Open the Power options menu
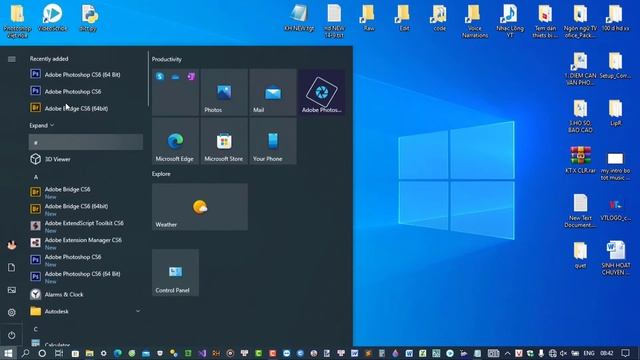 click(x=11, y=335)
